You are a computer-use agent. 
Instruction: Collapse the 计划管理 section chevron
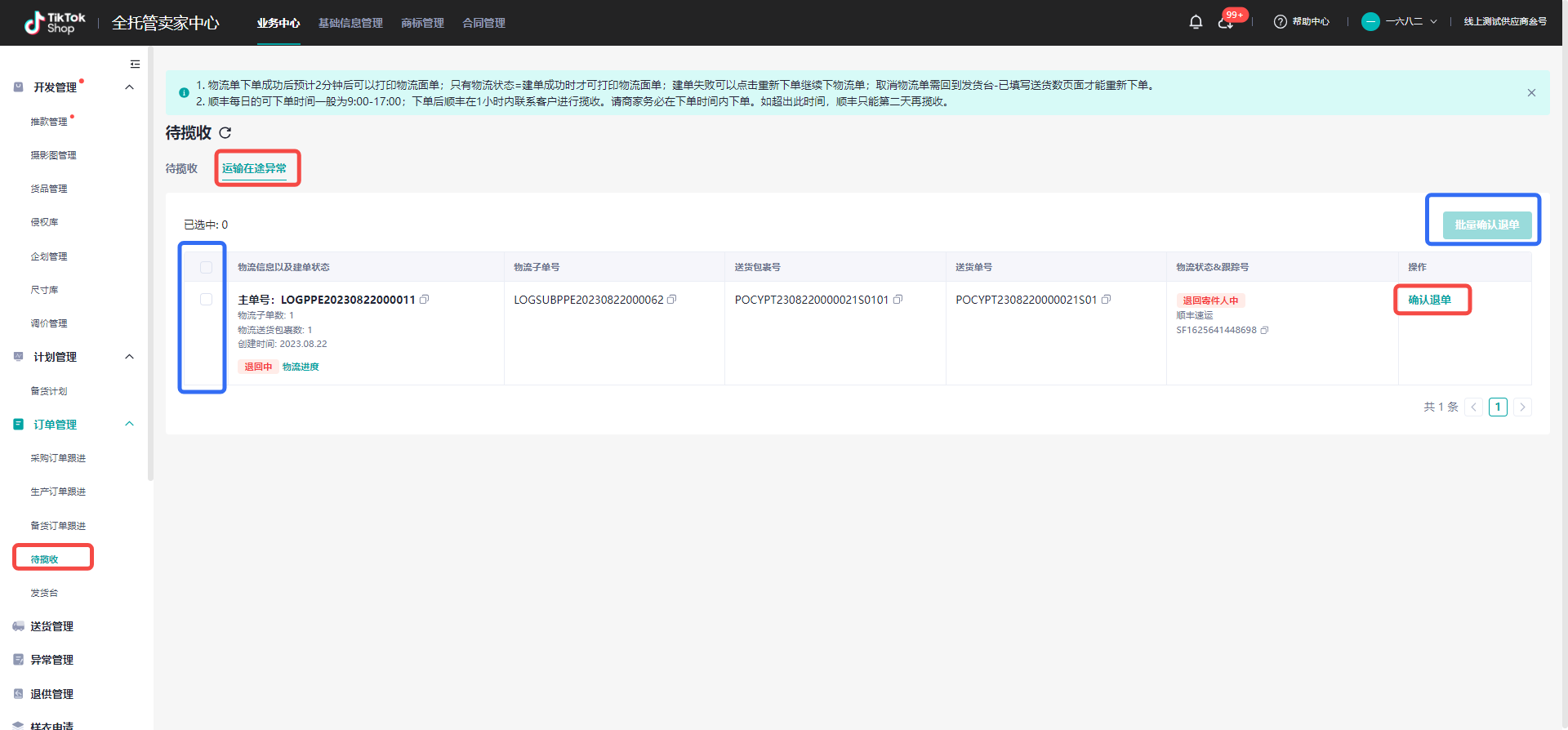[129, 357]
